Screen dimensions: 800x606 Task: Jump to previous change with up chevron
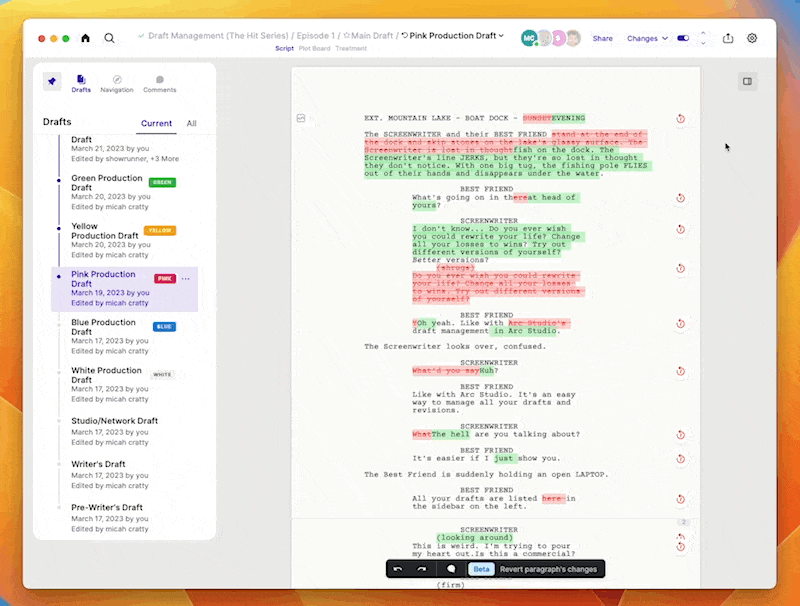(x=703, y=34)
